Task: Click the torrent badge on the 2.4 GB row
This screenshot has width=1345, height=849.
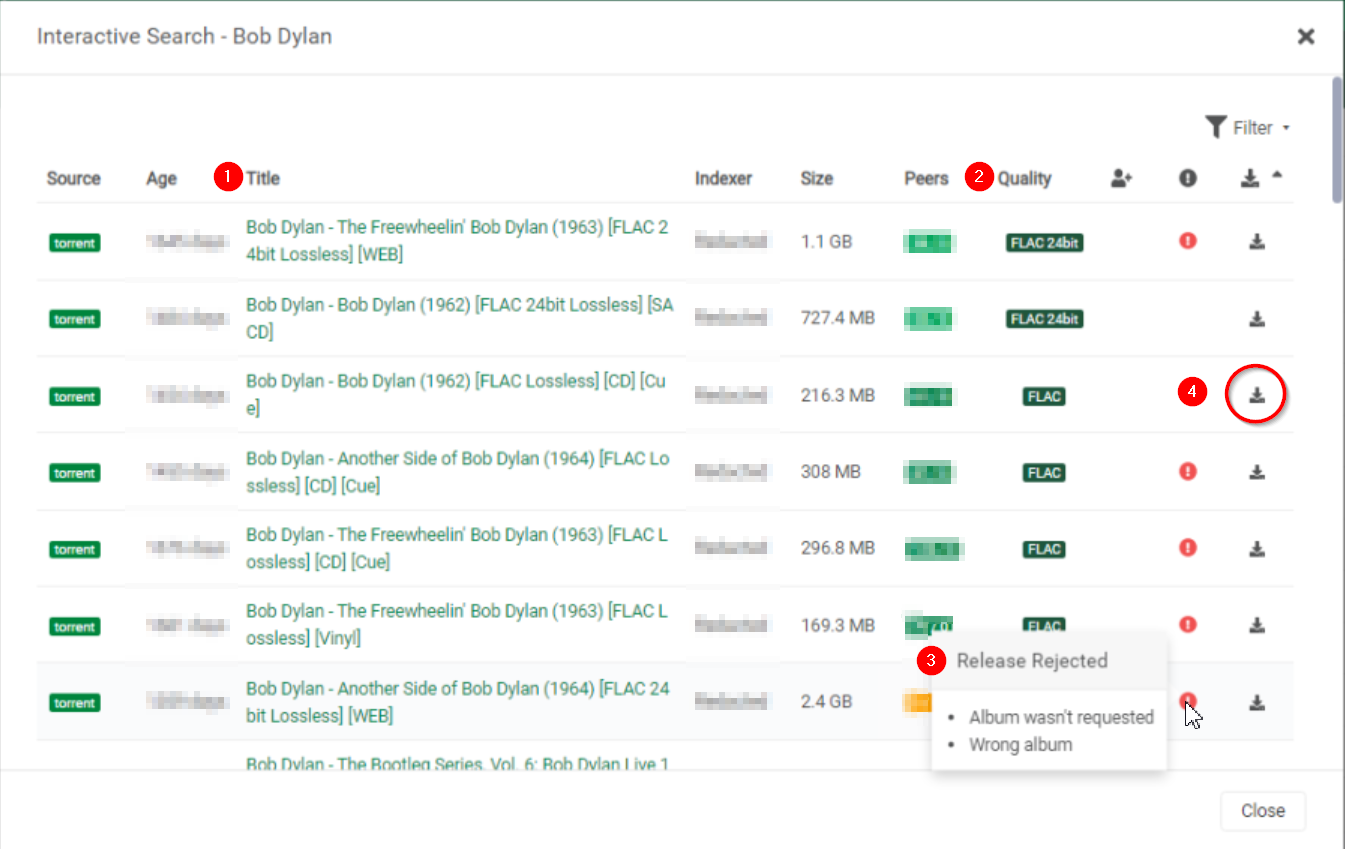Action: [75, 703]
